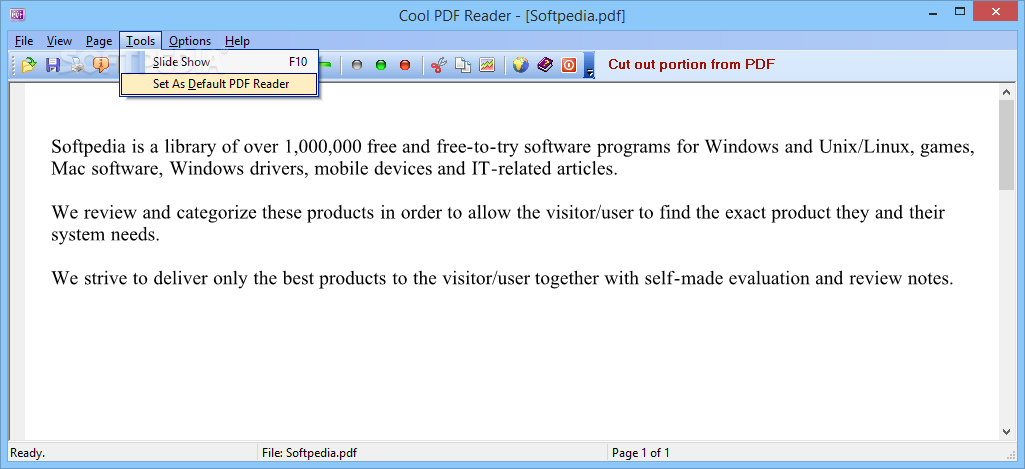This screenshot has height=469, width=1025.
Task: Select the scissors cut-out tool
Action: (439, 65)
